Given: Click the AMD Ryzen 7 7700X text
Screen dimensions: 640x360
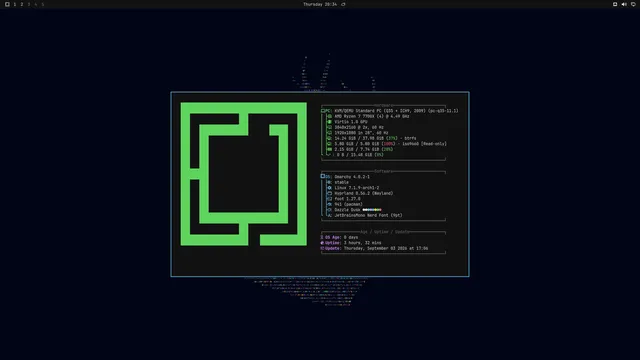Looking at the screenshot, I should tap(372, 116).
